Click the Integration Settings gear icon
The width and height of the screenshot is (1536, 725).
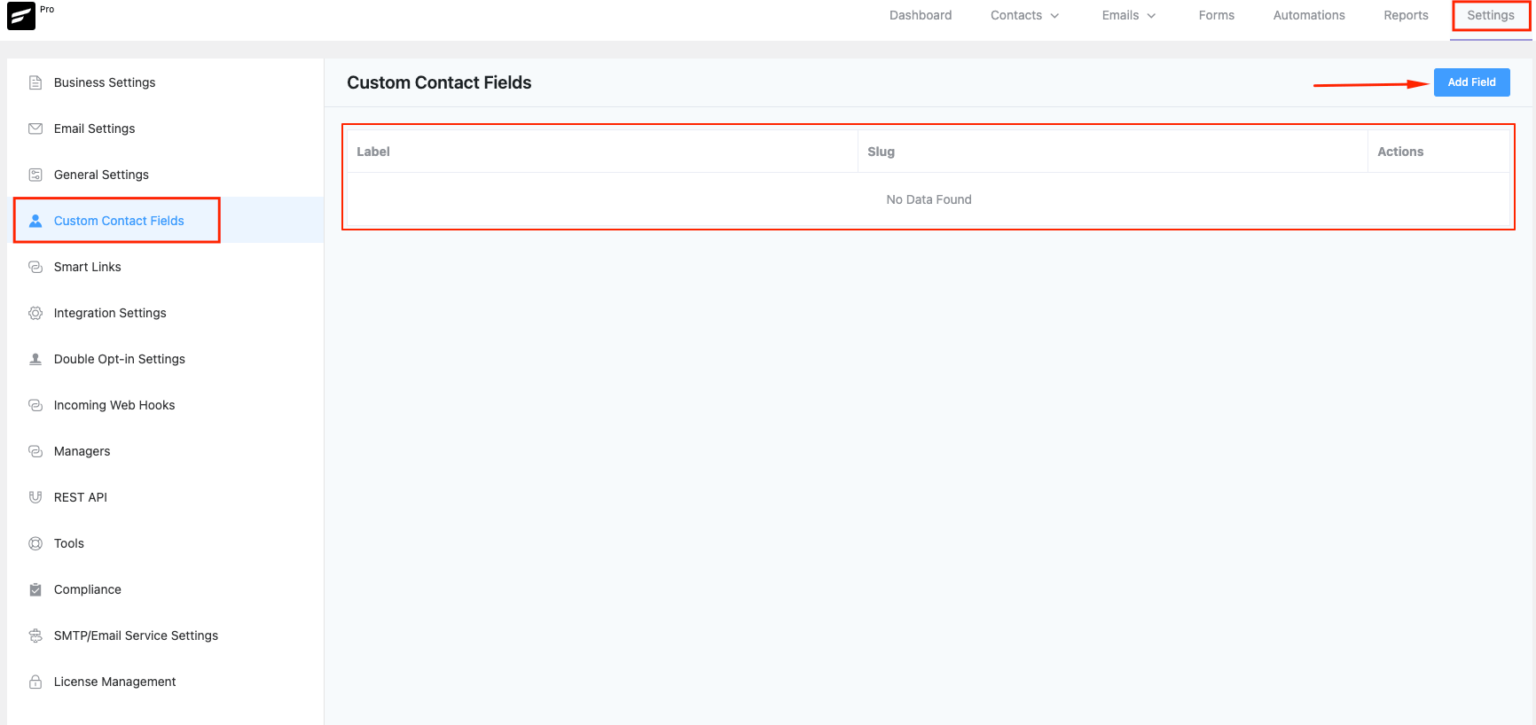[x=35, y=312]
